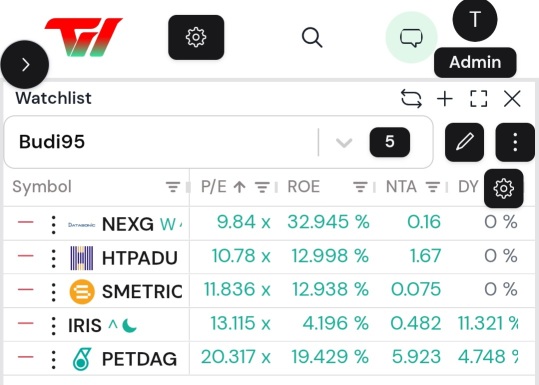Open the search magnifier icon
This screenshot has width=539, height=385.
point(312,37)
